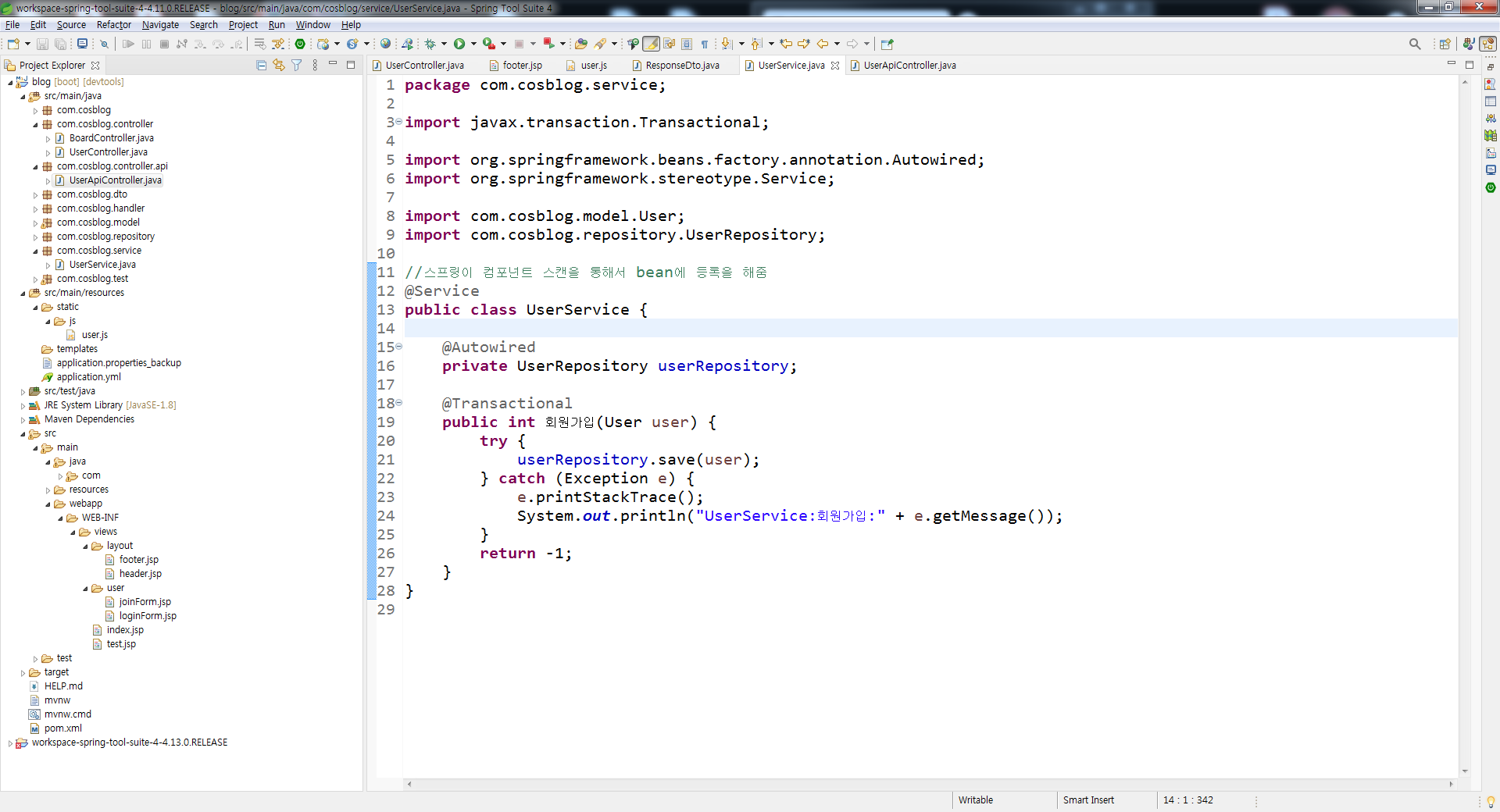1500x812 pixels.
Task: Click the Search magnifier icon at the top right
Action: click(1415, 44)
